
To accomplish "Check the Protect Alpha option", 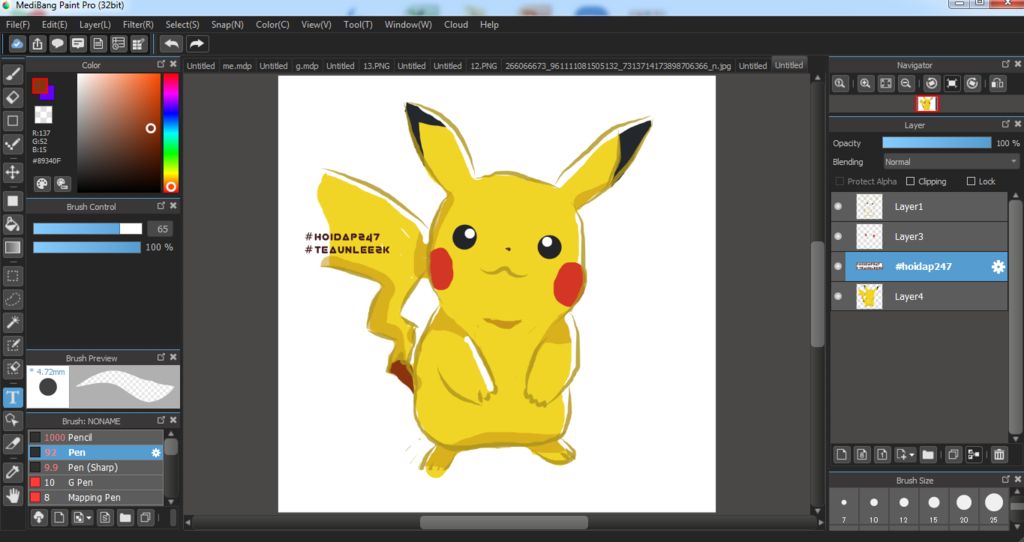I will coord(840,181).
